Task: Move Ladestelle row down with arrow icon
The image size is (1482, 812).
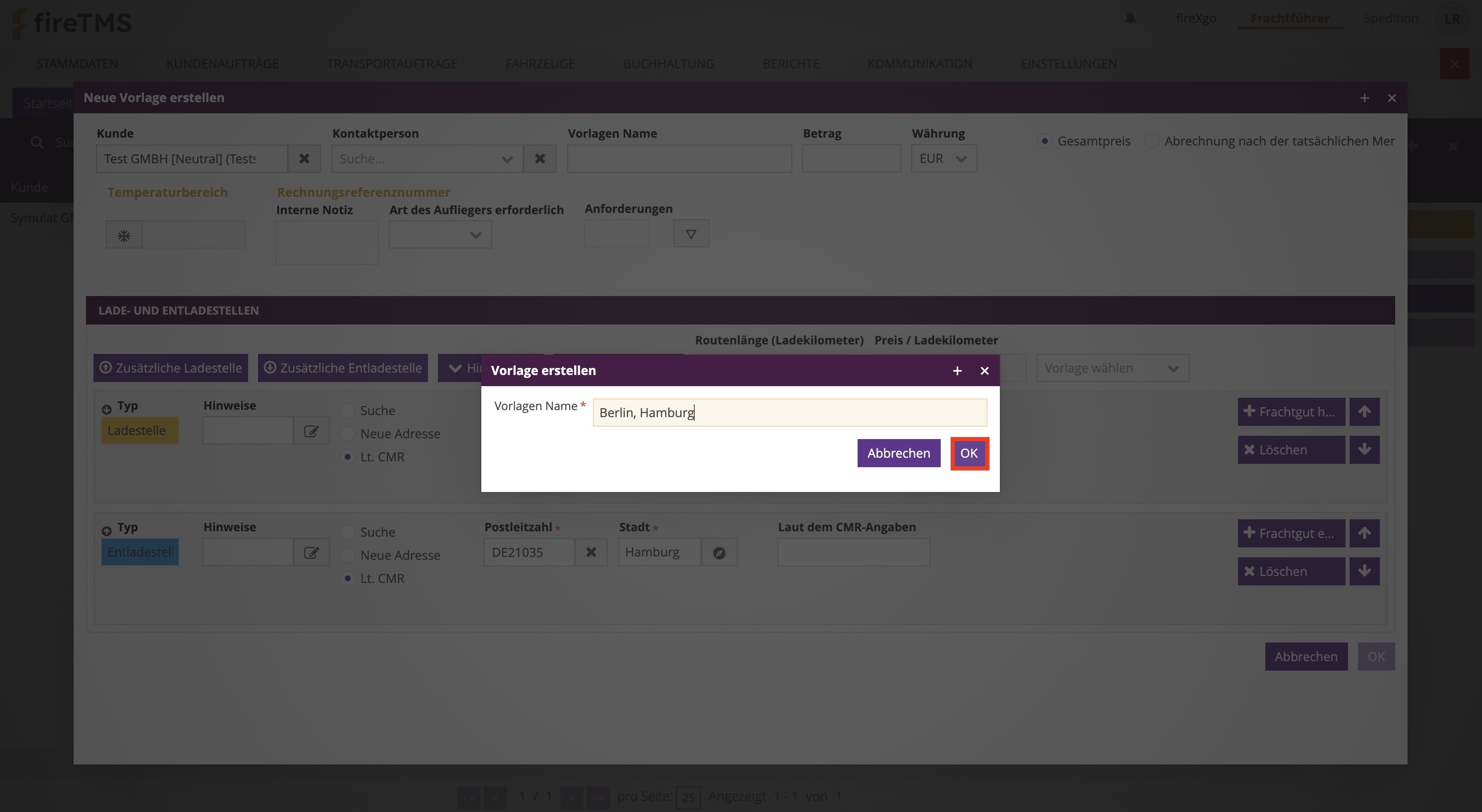Action: [1365, 450]
